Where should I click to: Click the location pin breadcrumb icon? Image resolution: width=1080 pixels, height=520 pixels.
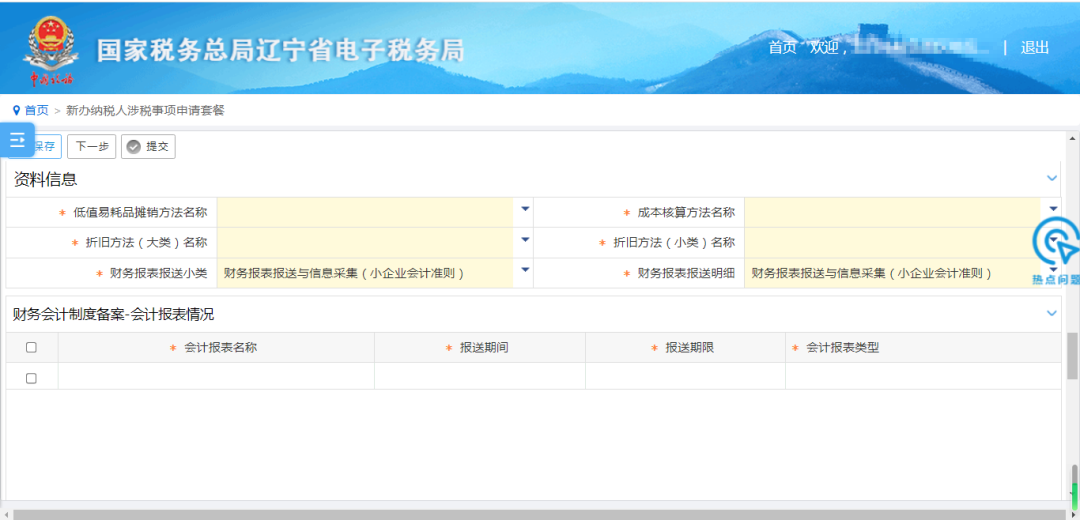click(16, 110)
